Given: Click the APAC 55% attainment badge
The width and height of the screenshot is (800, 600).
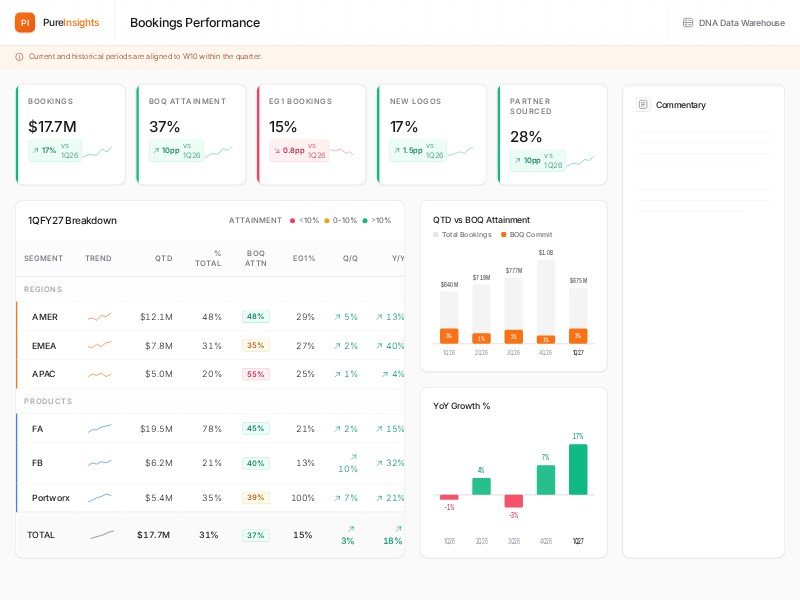Looking at the screenshot, I should click(x=255, y=374).
